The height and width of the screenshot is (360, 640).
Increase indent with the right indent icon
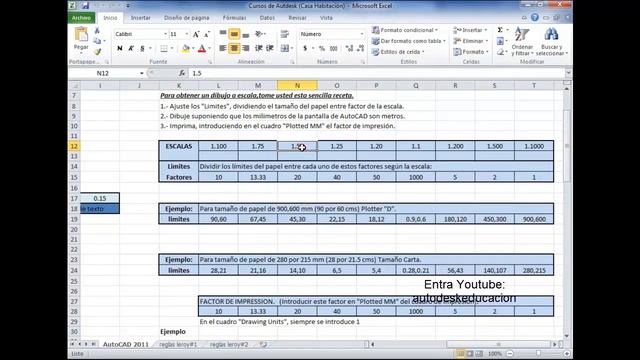(x=270, y=48)
